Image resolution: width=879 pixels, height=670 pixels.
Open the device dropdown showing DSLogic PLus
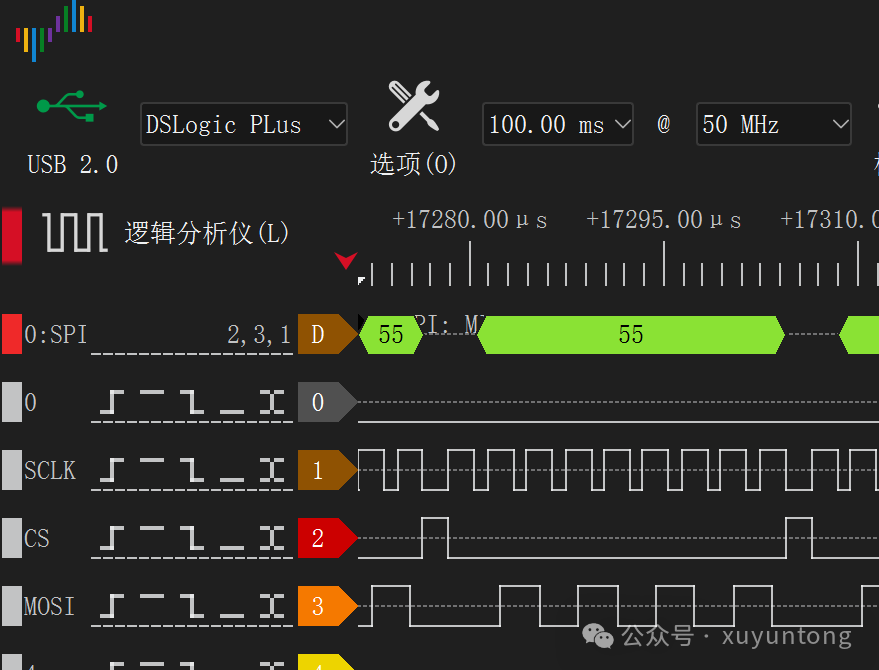[244, 124]
